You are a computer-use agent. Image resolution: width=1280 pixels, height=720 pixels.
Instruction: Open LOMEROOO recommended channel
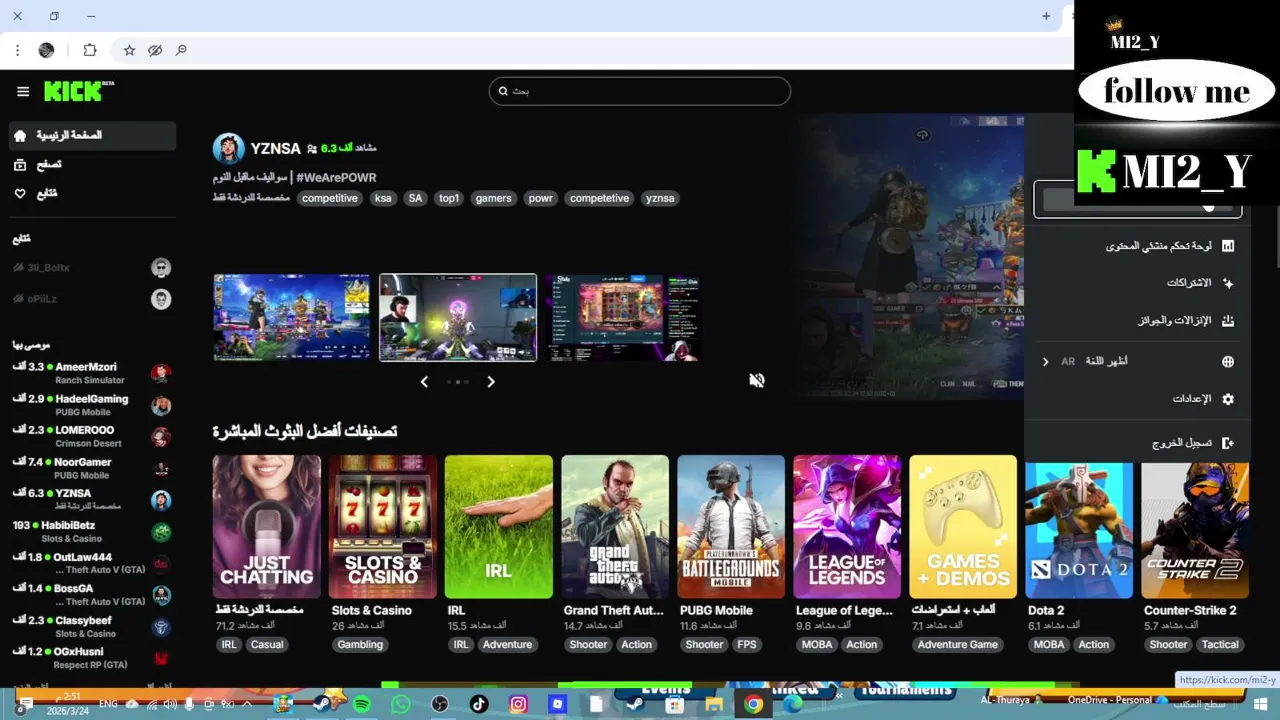pos(92,436)
